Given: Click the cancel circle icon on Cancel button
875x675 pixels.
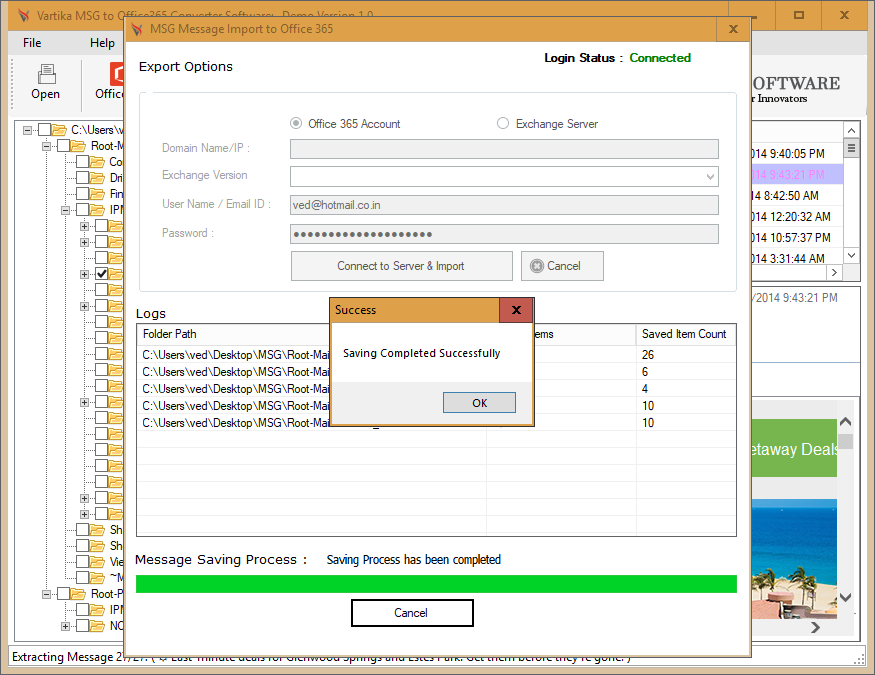Looking at the screenshot, I should tap(537, 266).
